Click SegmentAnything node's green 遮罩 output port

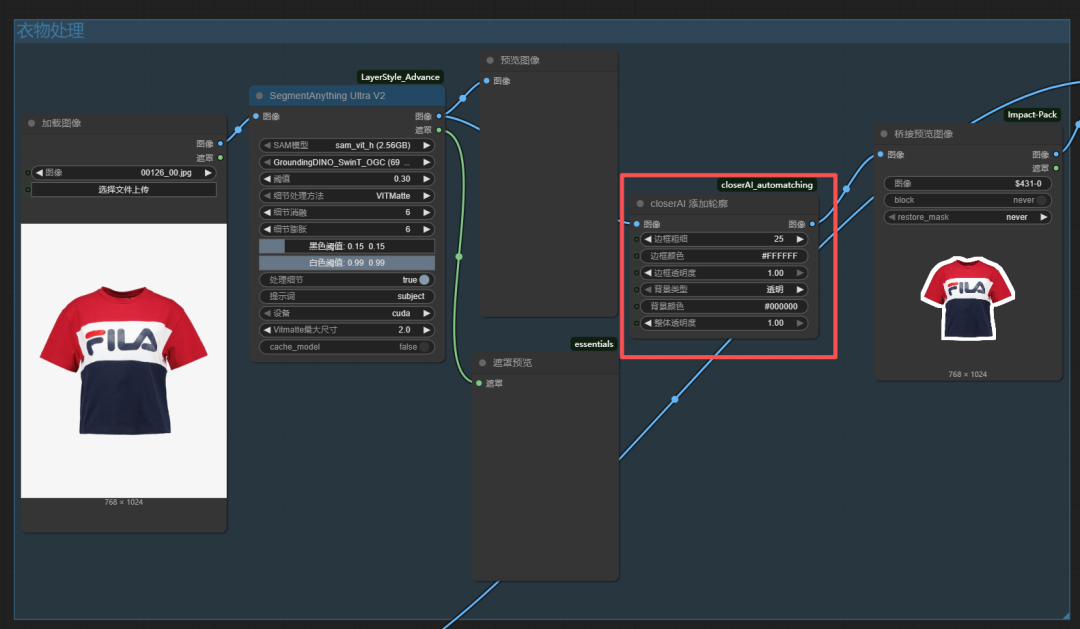click(x=439, y=130)
